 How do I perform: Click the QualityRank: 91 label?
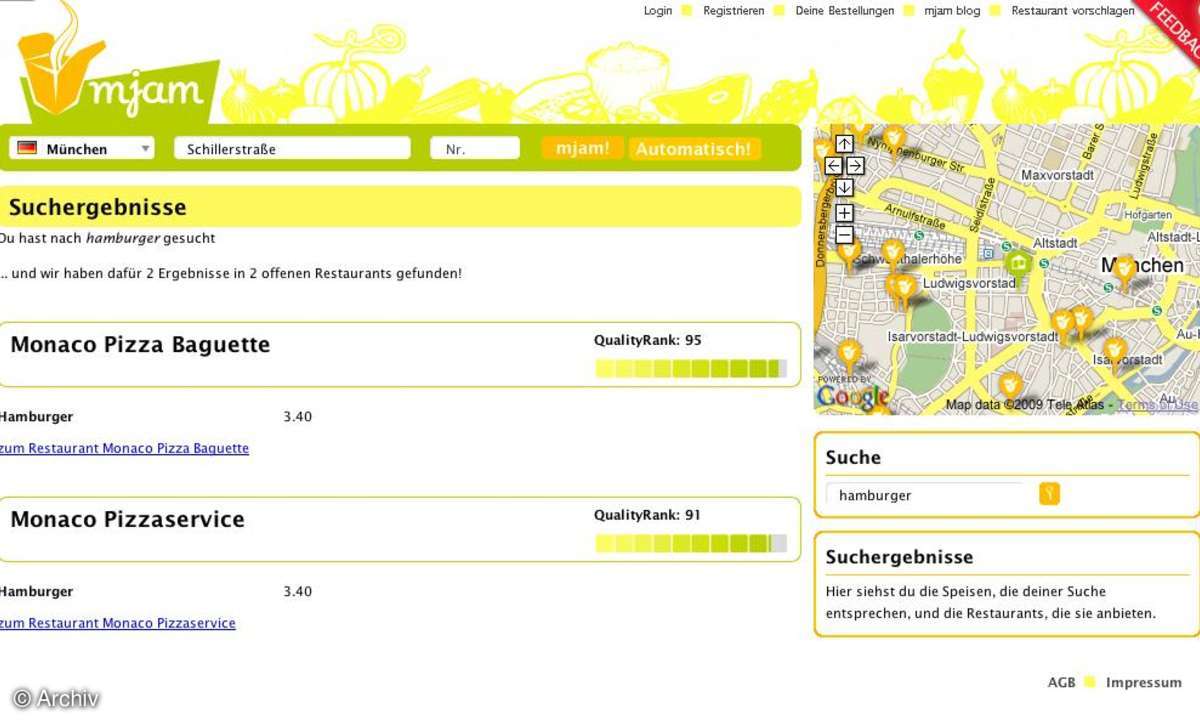click(x=648, y=515)
